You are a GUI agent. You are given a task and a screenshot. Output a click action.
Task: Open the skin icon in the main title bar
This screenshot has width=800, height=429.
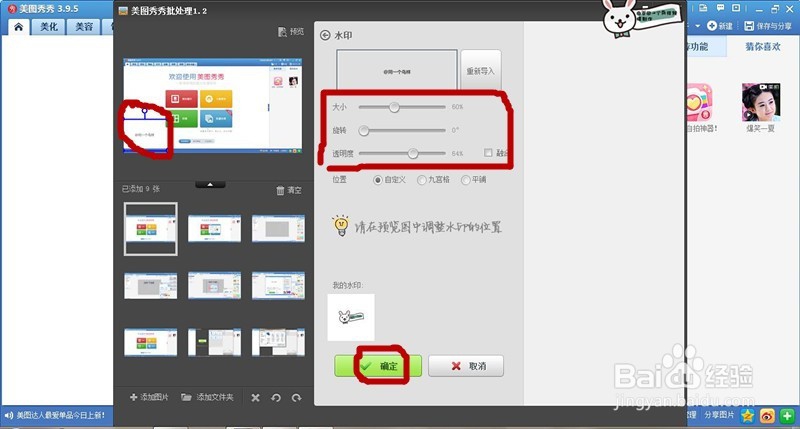[704, 8]
